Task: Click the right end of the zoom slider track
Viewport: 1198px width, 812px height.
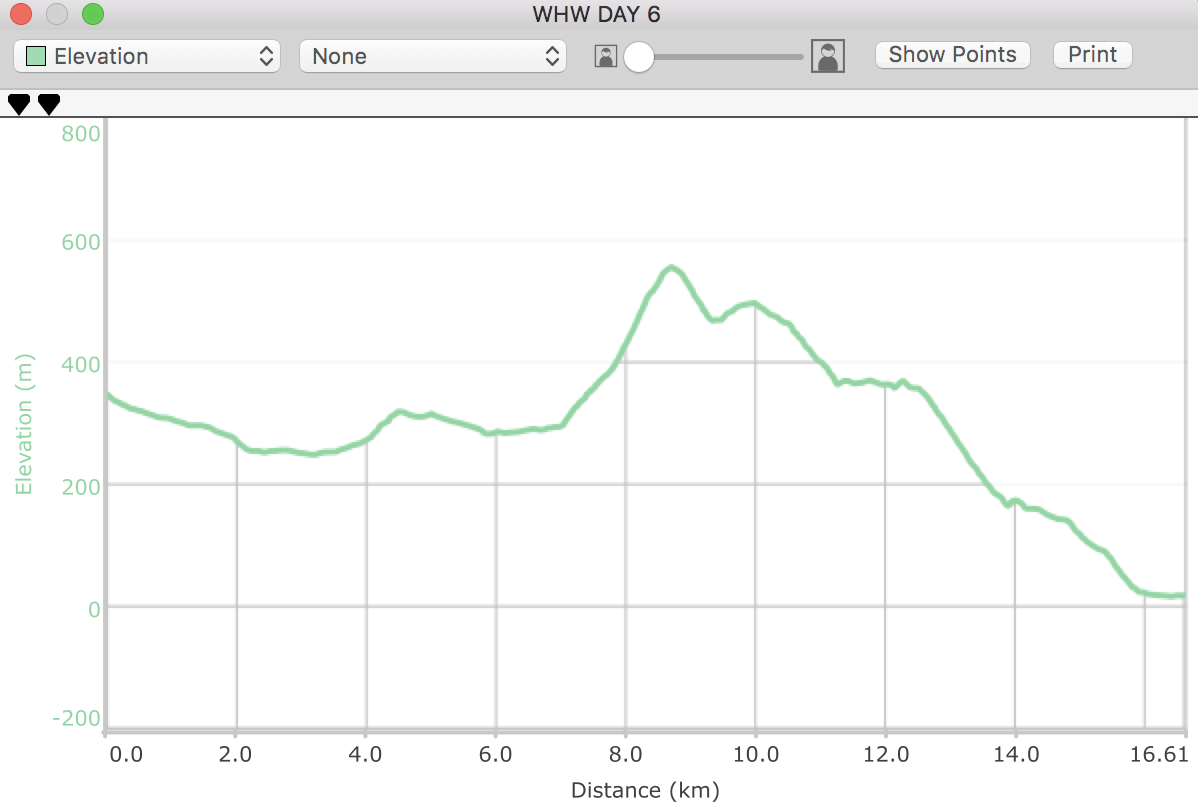Action: click(798, 57)
